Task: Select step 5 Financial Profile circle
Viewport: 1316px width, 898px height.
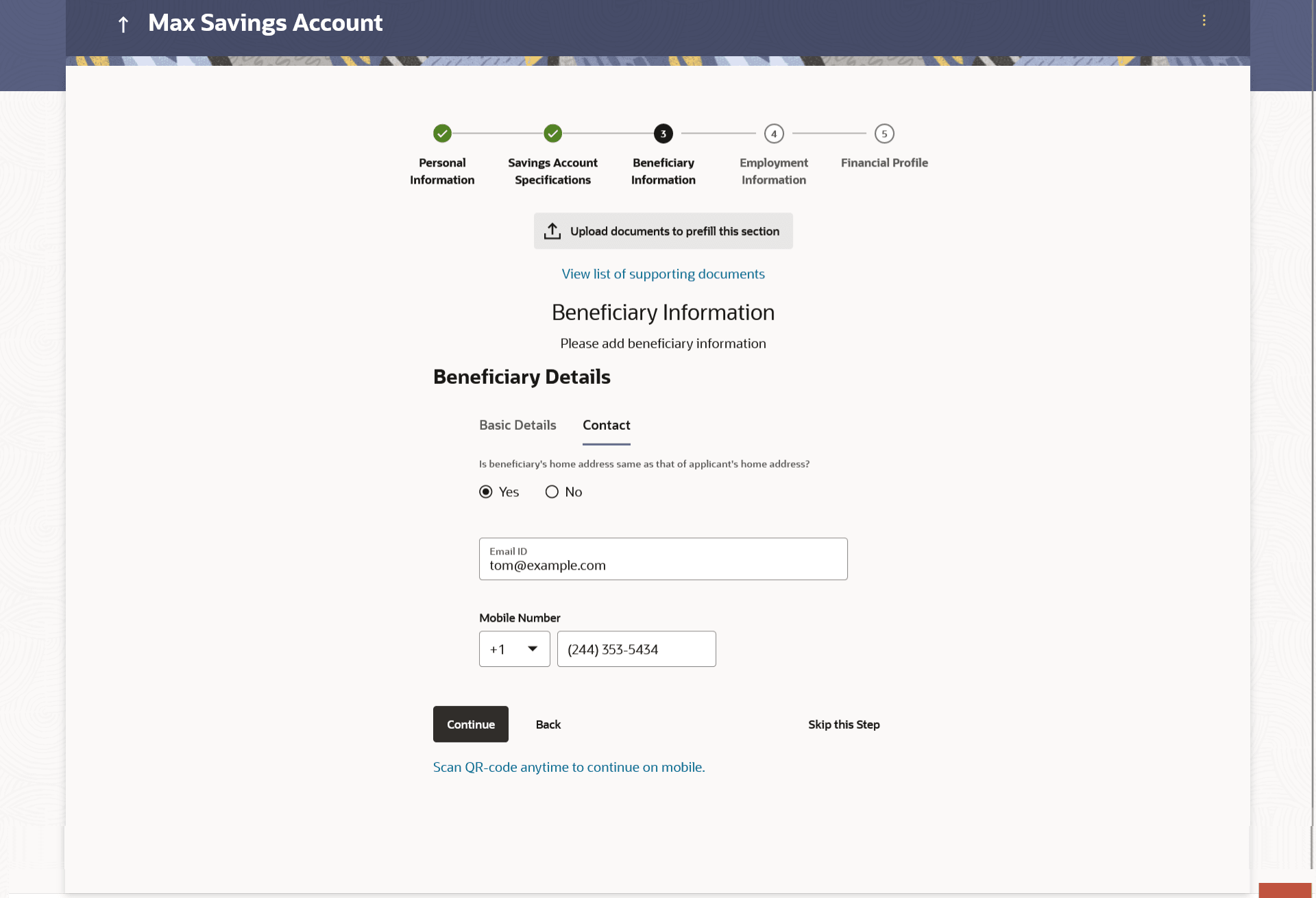Action: [x=884, y=134]
